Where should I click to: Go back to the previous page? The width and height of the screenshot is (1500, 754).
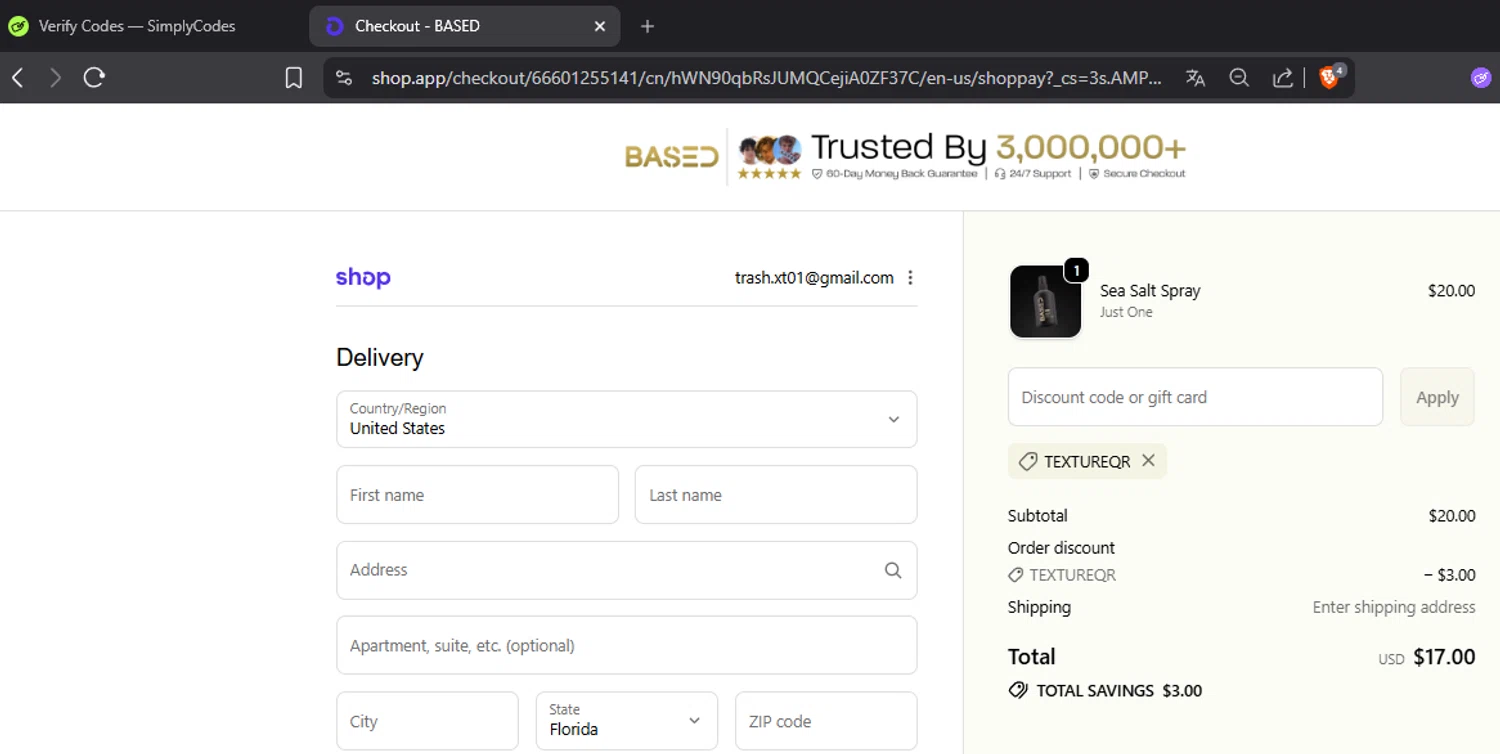tap(18, 78)
